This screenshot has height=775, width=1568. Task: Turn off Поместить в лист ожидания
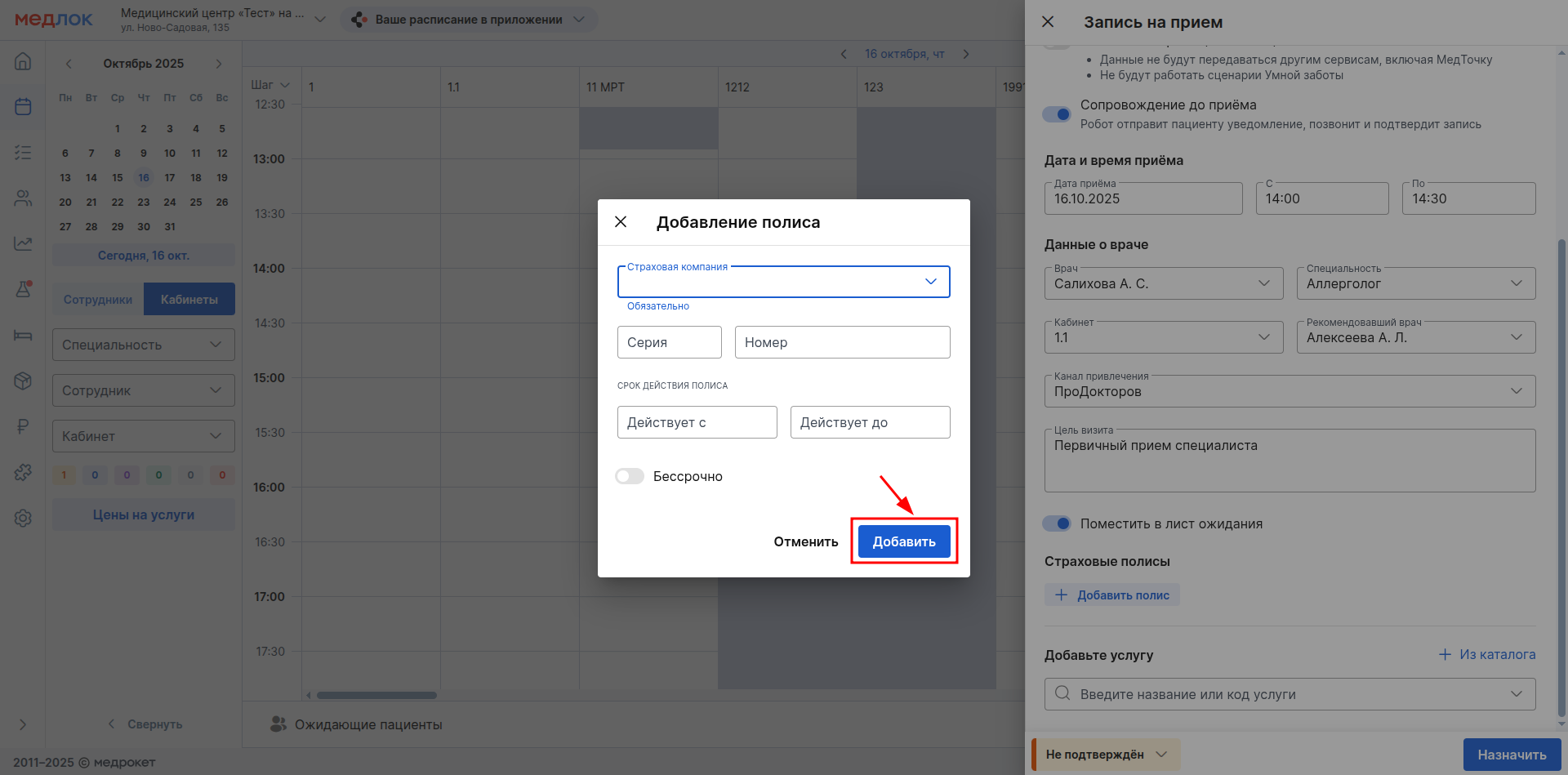click(x=1057, y=523)
